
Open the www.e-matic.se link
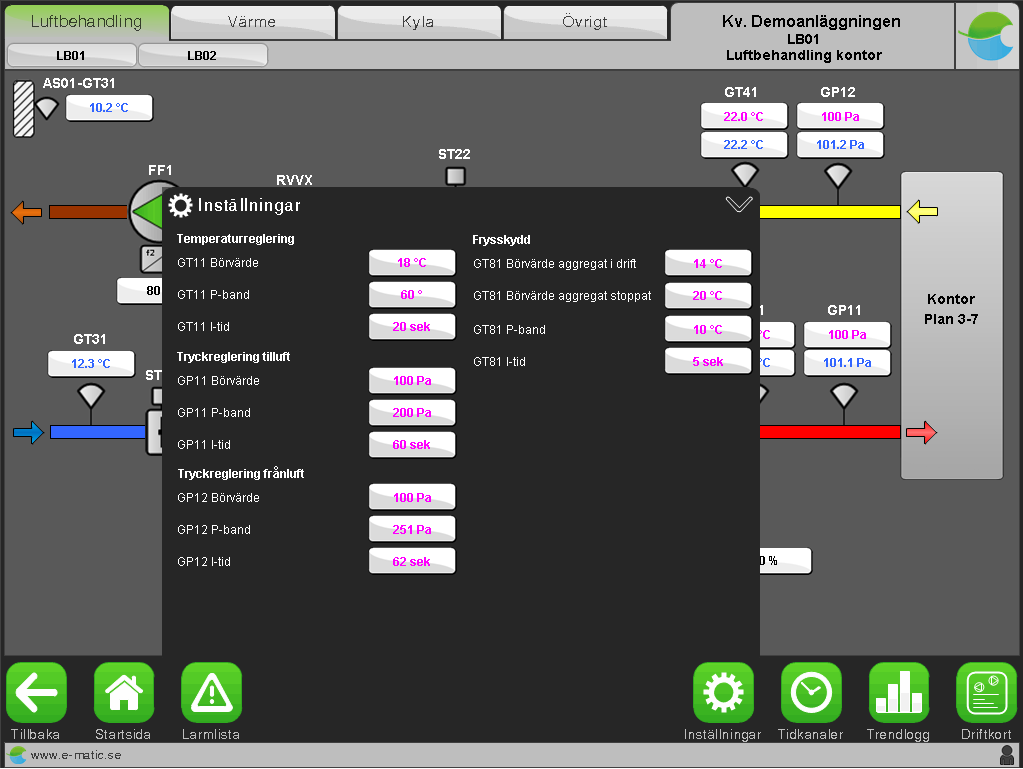click(76, 755)
